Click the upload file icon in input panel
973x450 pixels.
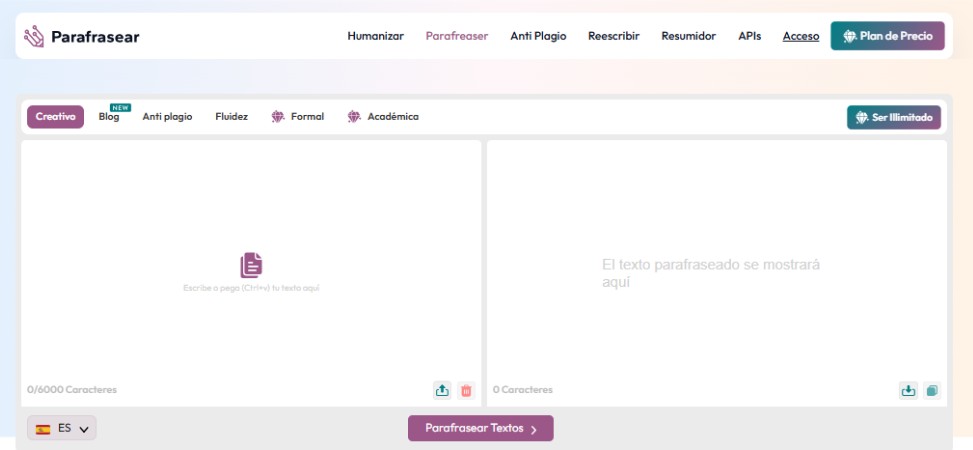442,390
